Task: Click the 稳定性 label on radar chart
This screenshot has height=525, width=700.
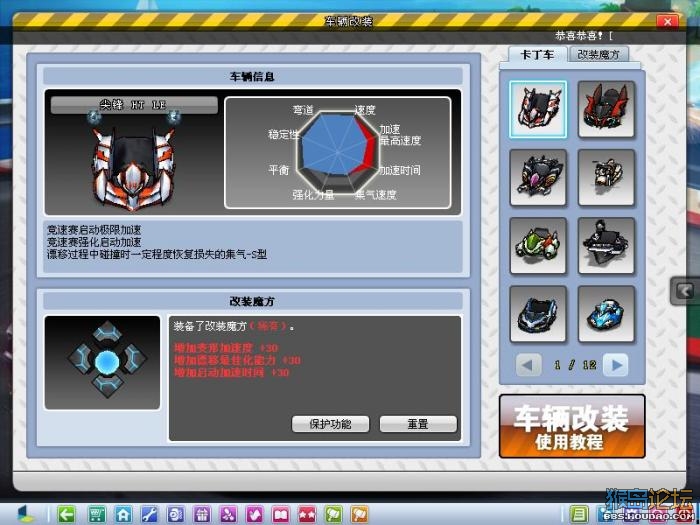Action: click(x=284, y=134)
